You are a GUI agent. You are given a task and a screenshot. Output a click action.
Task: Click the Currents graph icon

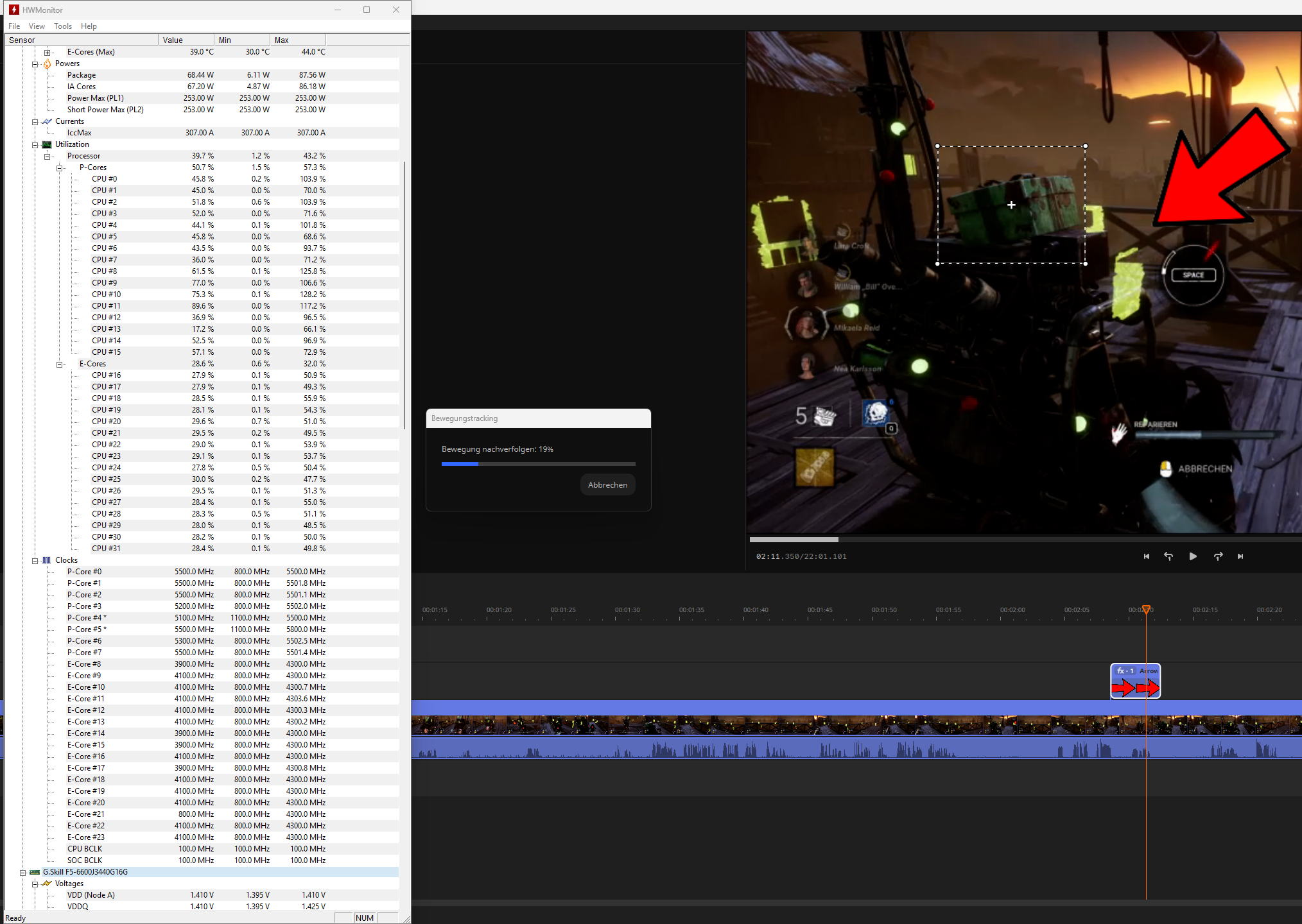pos(47,121)
